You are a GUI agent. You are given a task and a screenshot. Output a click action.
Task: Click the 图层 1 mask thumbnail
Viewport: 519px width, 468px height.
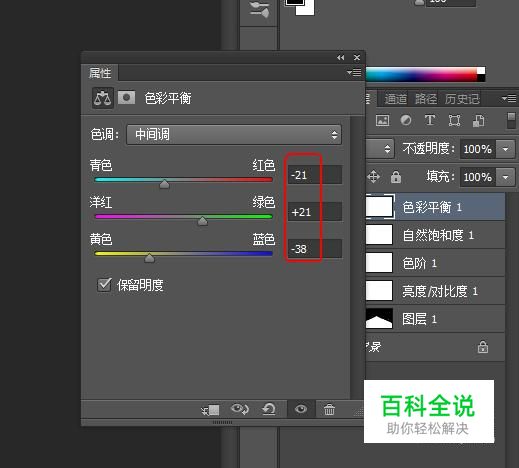[x=379, y=319]
